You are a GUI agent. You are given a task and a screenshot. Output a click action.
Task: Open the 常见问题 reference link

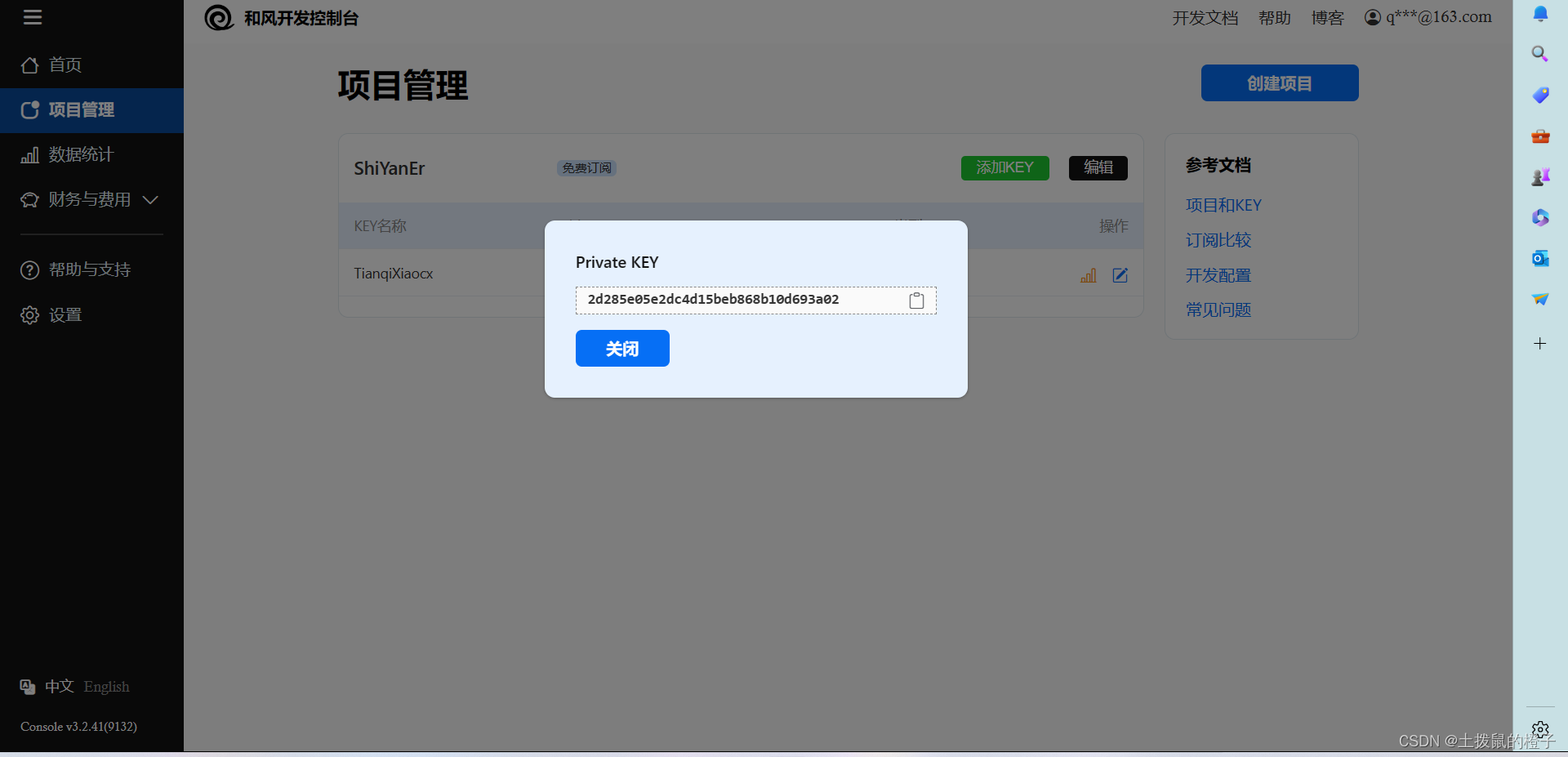pyautogui.click(x=1218, y=309)
